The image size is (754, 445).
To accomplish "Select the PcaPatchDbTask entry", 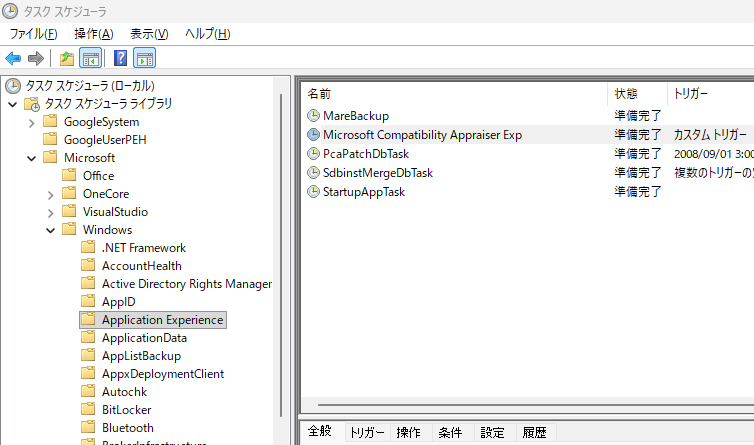I will click(x=365, y=154).
